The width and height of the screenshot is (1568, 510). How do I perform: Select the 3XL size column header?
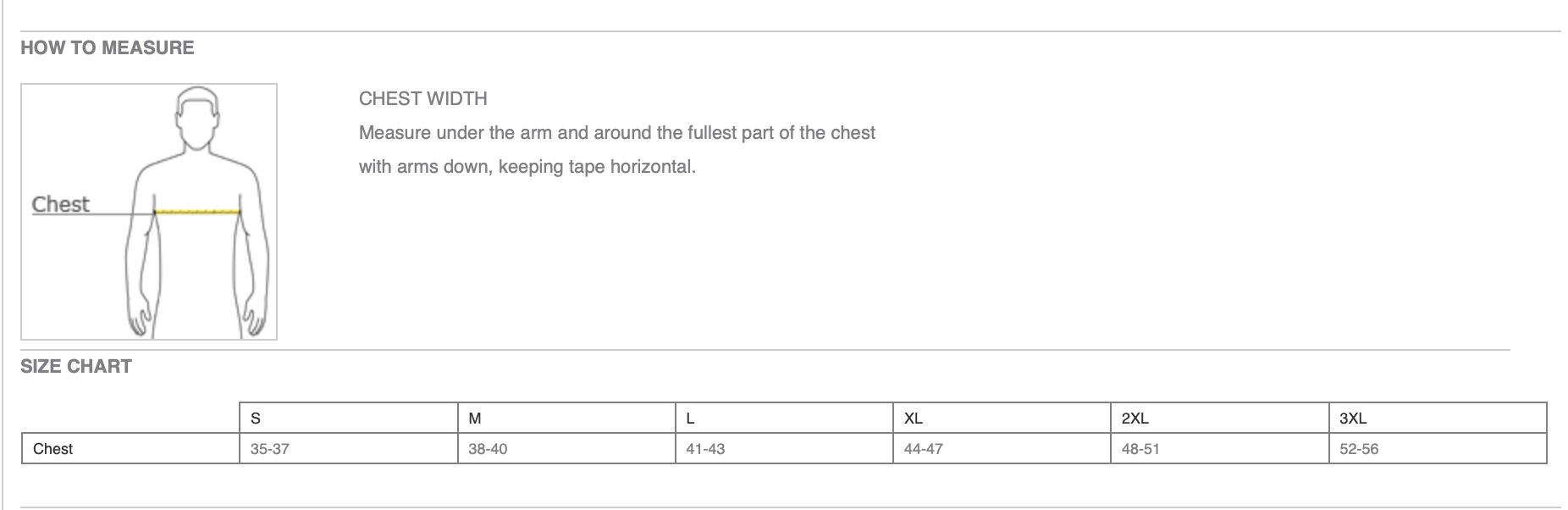(x=1438, y=418)
